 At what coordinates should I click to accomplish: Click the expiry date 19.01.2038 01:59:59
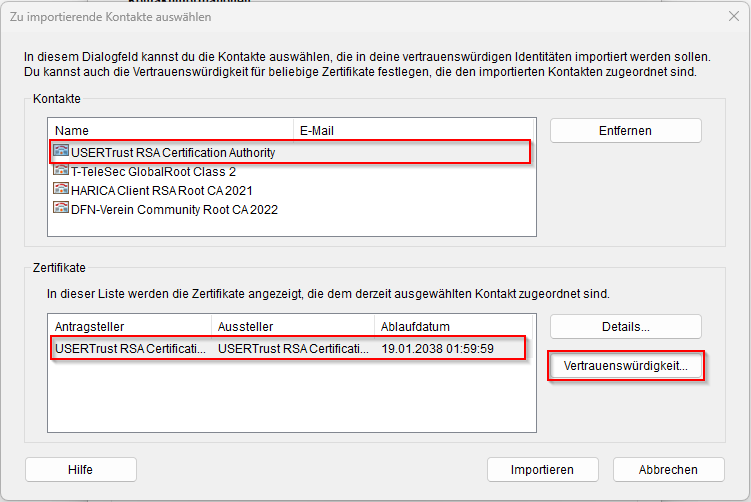[x=437, y=349]
